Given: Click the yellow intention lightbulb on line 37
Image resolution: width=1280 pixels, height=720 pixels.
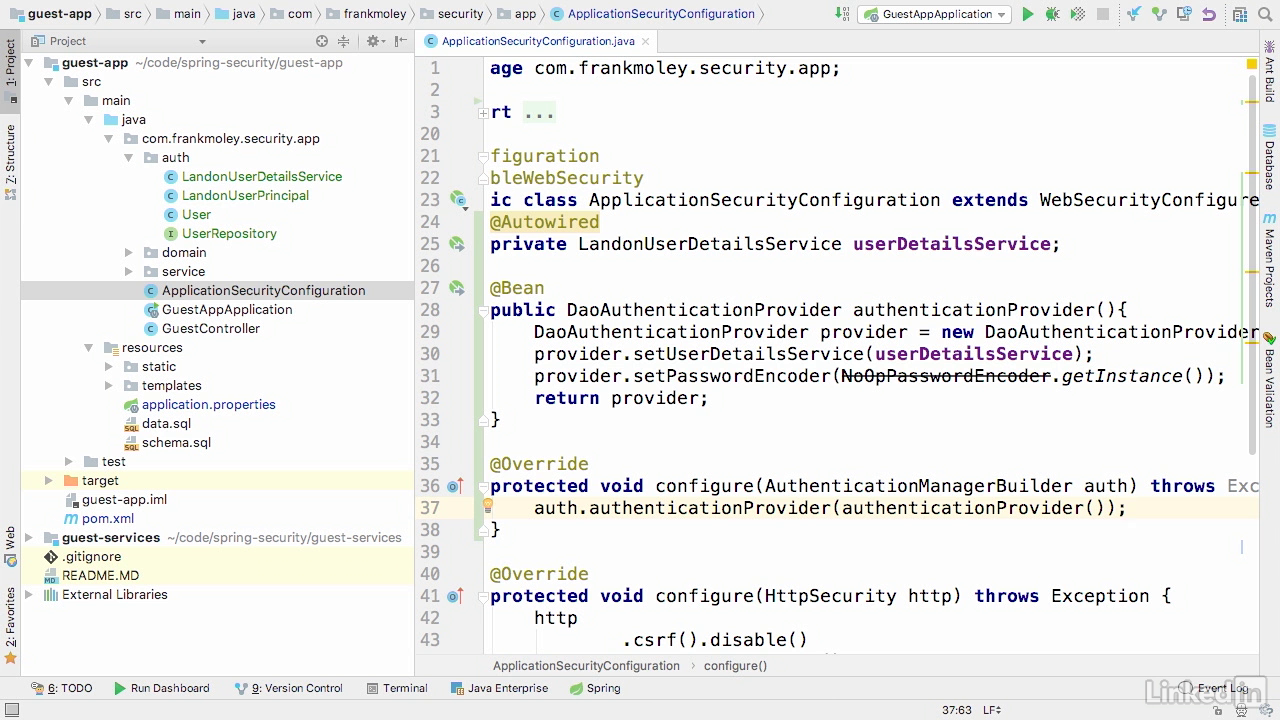Looking at the screenshot, I should point(488,506).
